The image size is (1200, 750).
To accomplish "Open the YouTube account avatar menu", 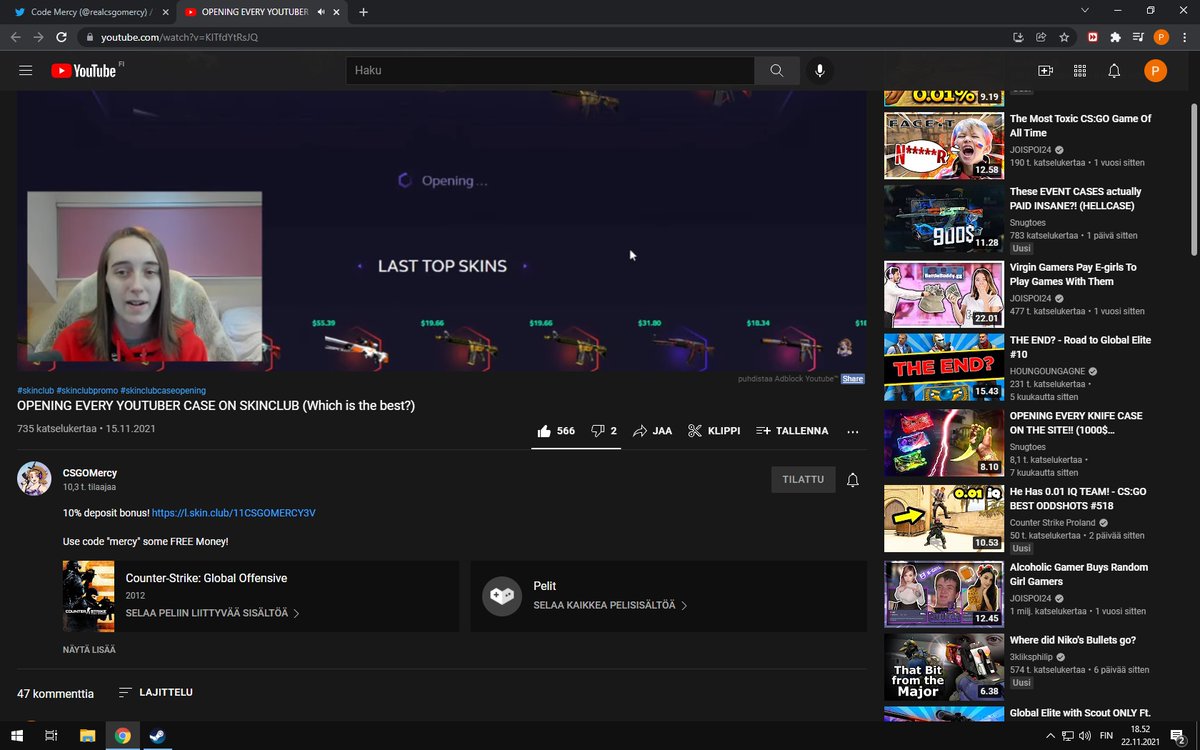I will pos(1155,71).
